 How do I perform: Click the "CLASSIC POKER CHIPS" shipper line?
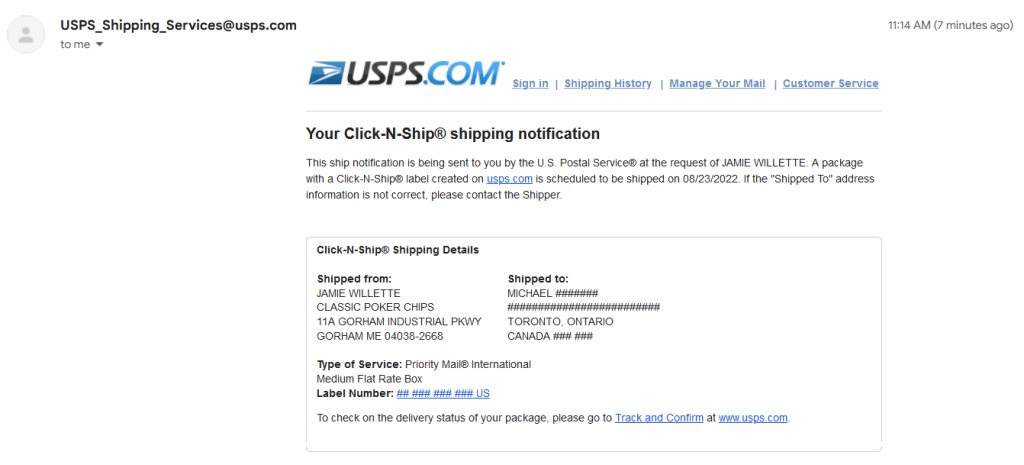coord(375,308)
